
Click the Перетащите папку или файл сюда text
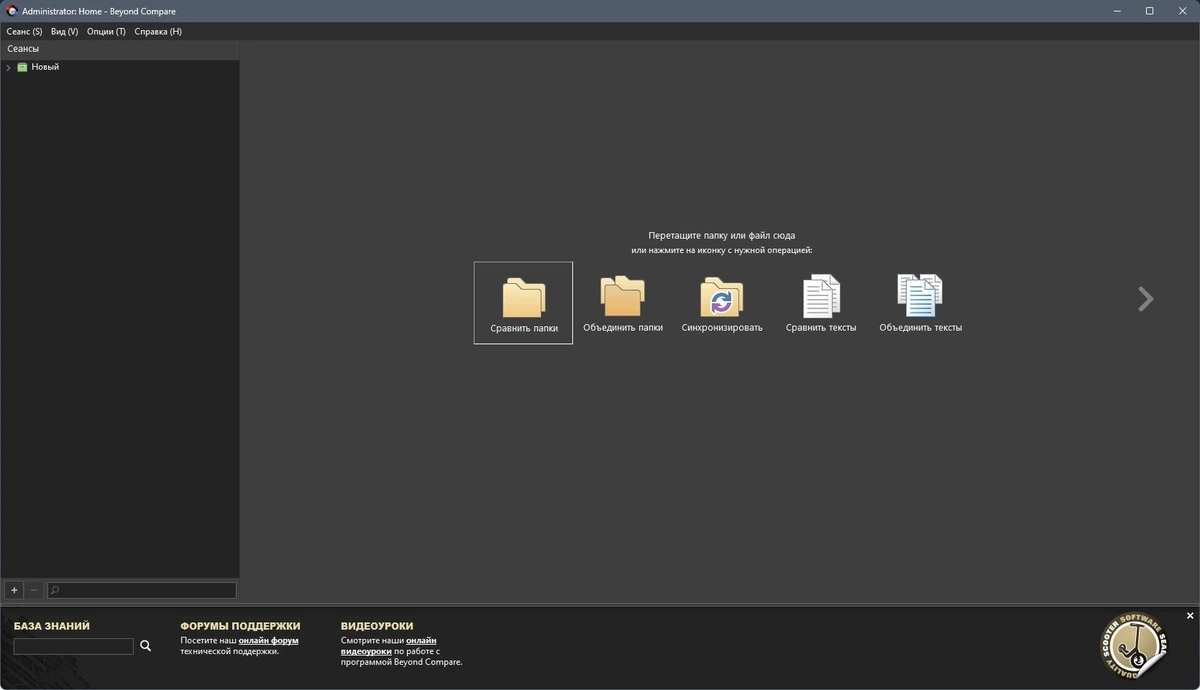click(722, 235)
